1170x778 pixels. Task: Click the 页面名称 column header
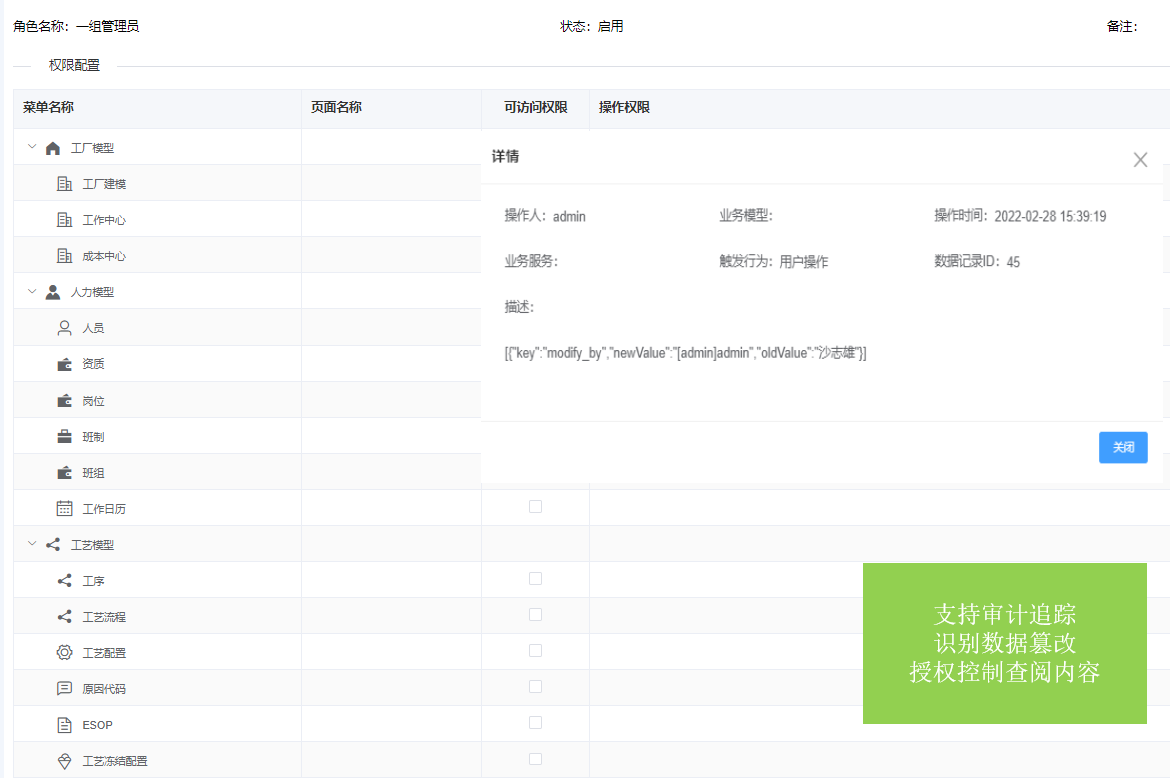pos(336,107)
